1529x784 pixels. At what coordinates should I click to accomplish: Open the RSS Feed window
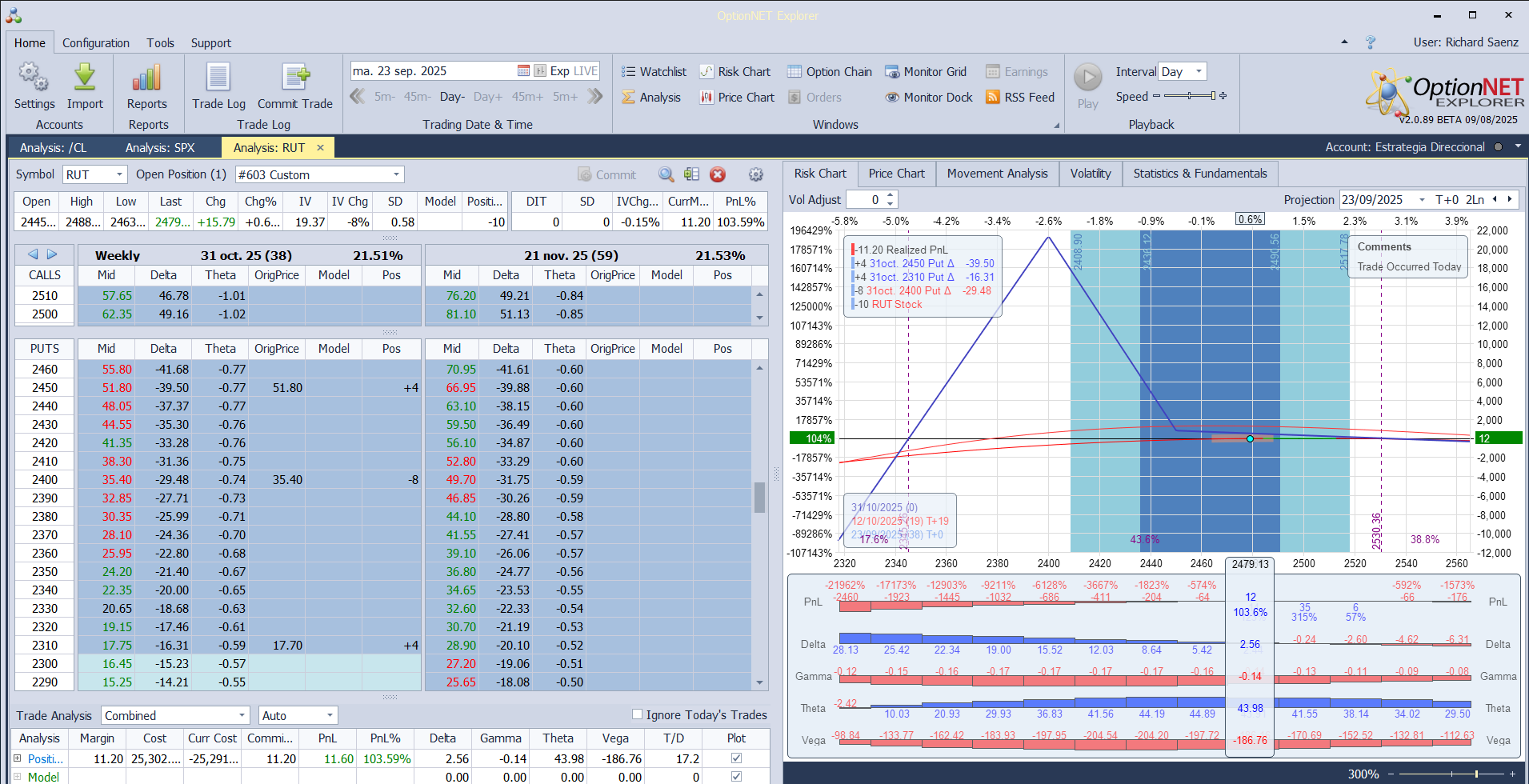[x=1020, y=98]
